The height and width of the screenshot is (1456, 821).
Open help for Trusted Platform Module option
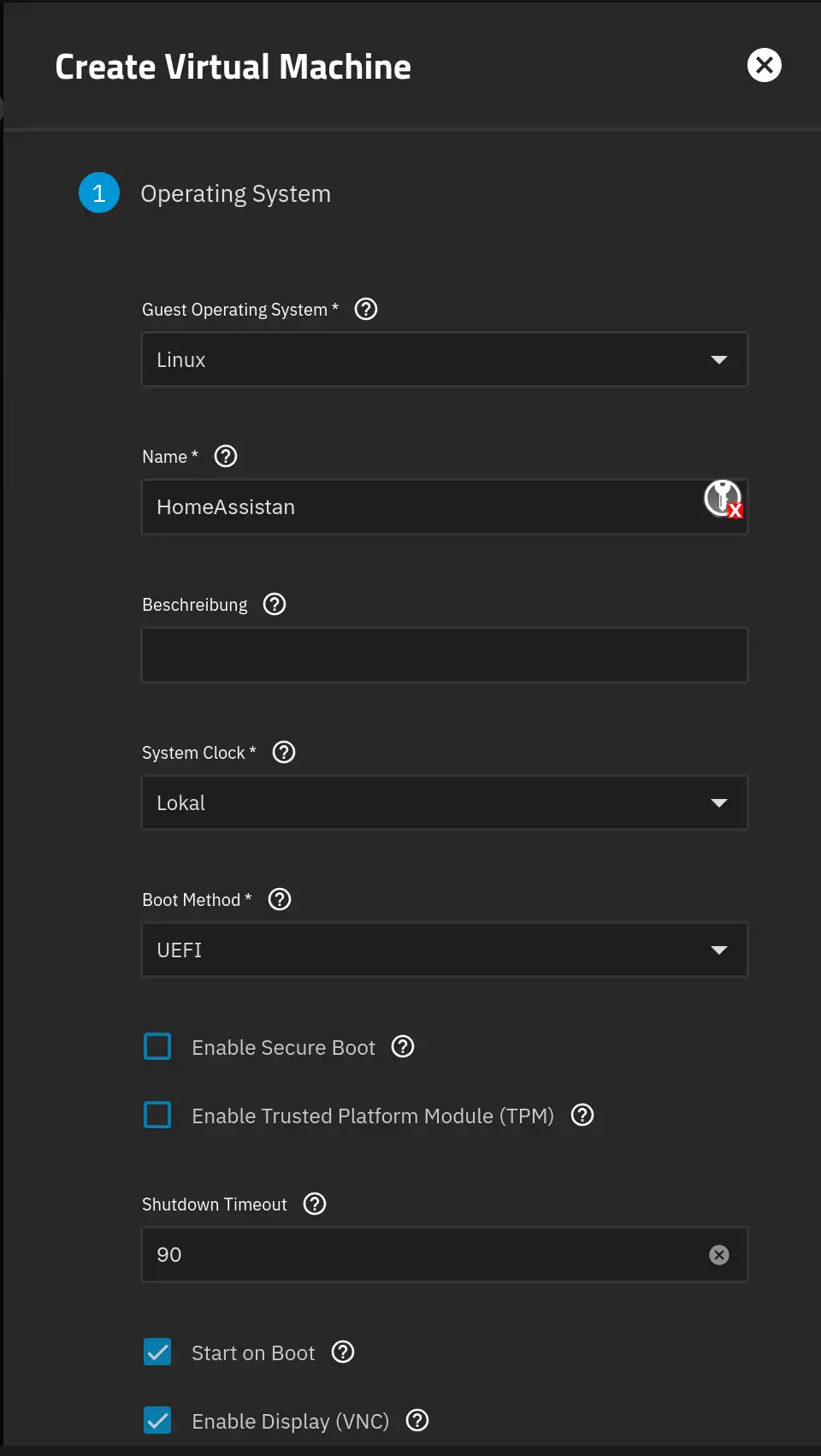[582, 1115]
